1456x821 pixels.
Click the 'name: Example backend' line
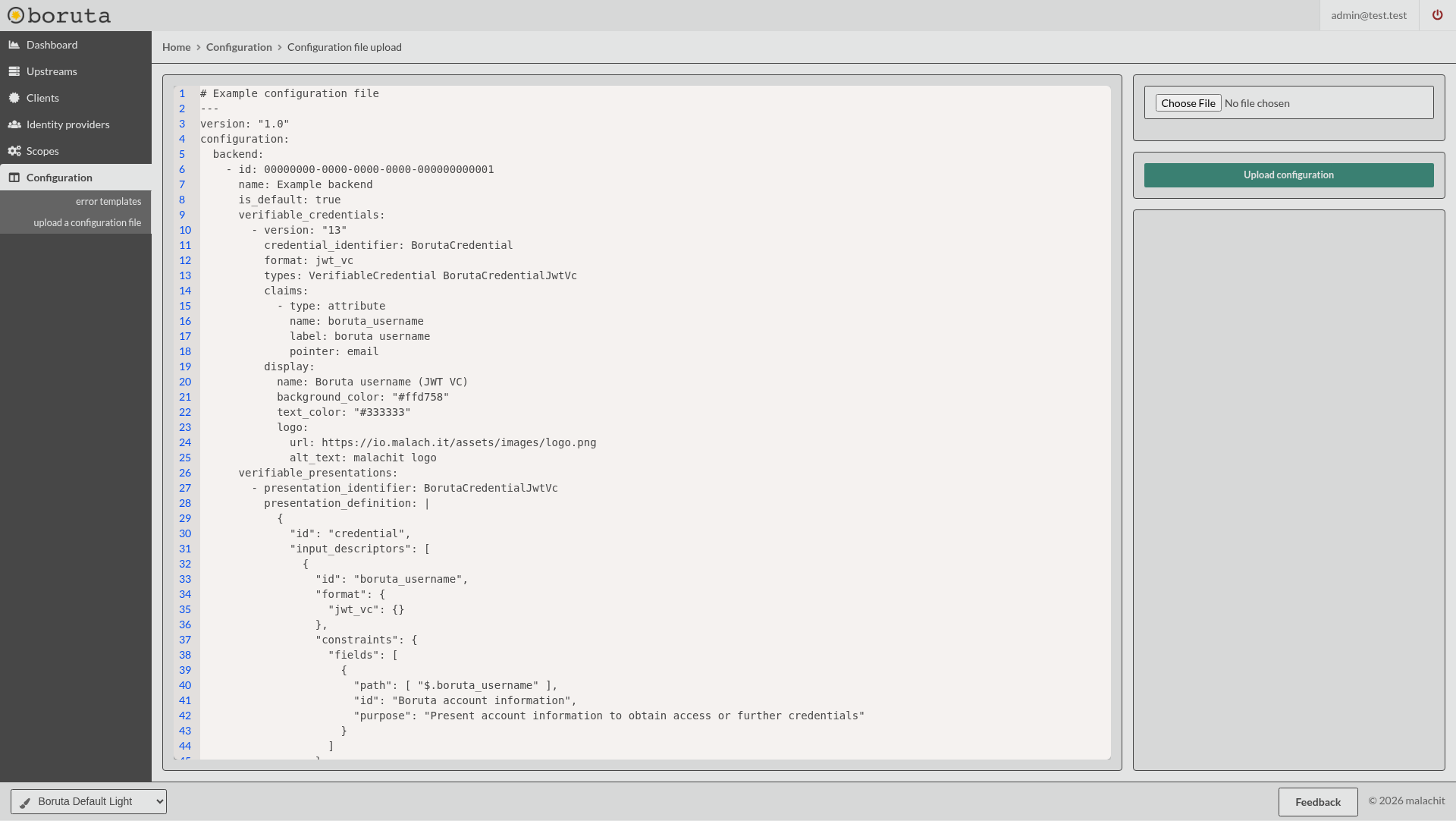point(306,184)
